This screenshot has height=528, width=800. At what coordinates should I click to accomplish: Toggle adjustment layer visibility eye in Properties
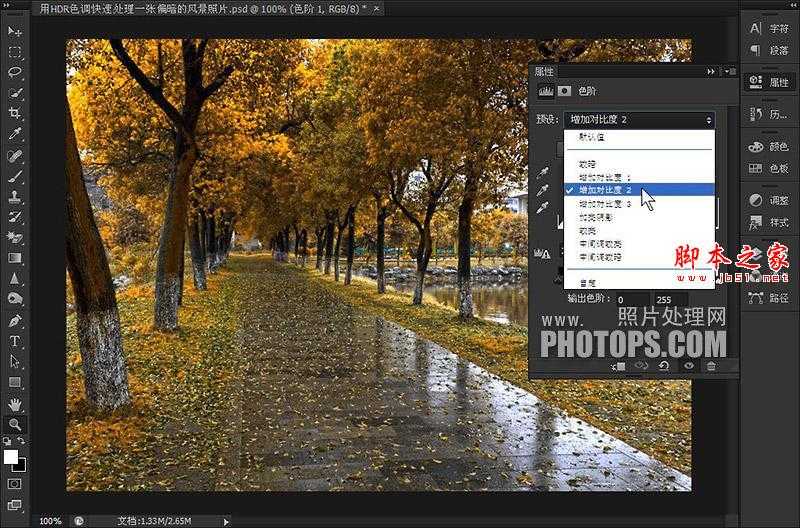[x=689, y=366]
